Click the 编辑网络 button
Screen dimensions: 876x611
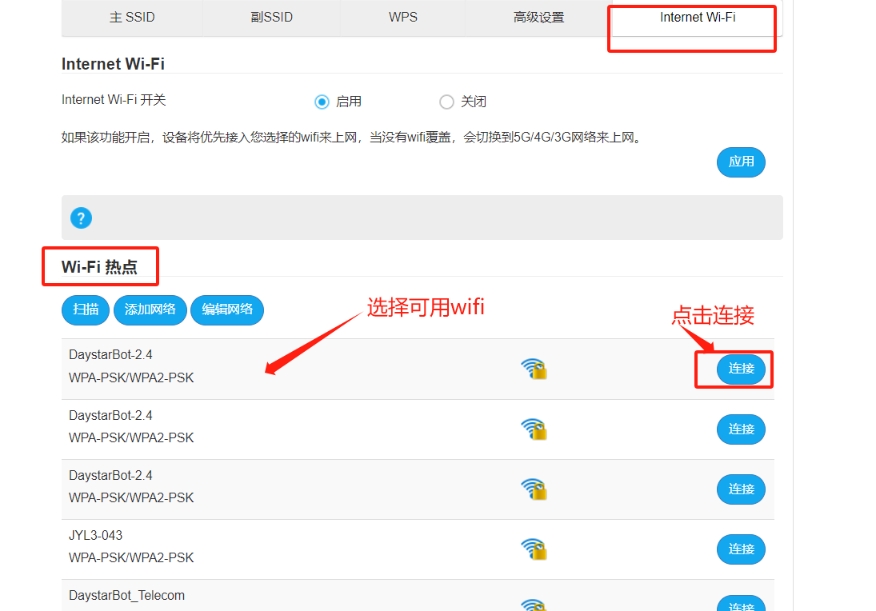[x=227, y=310]
